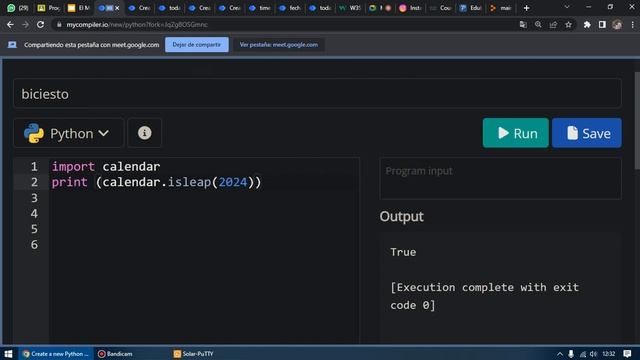Image resolution: width=640 pixels, height=360 pixels.
Task: Click the translate page icon
Action: pos(523,24)
